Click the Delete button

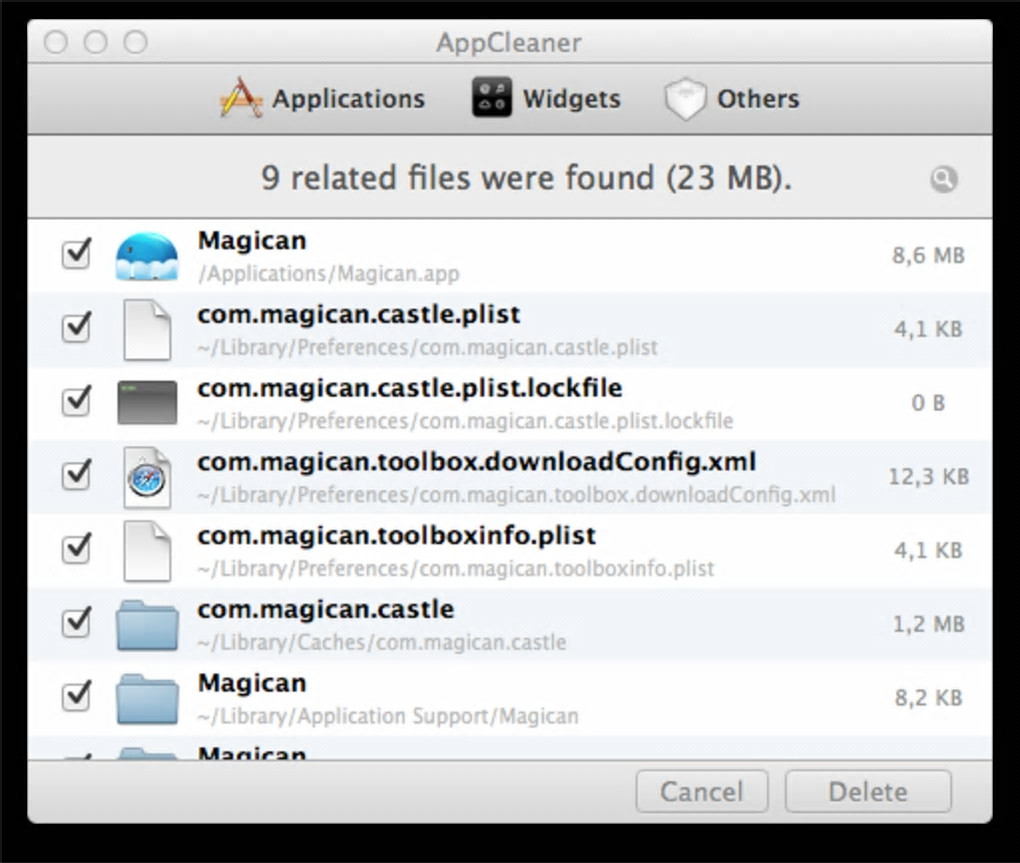coord(868,792)
